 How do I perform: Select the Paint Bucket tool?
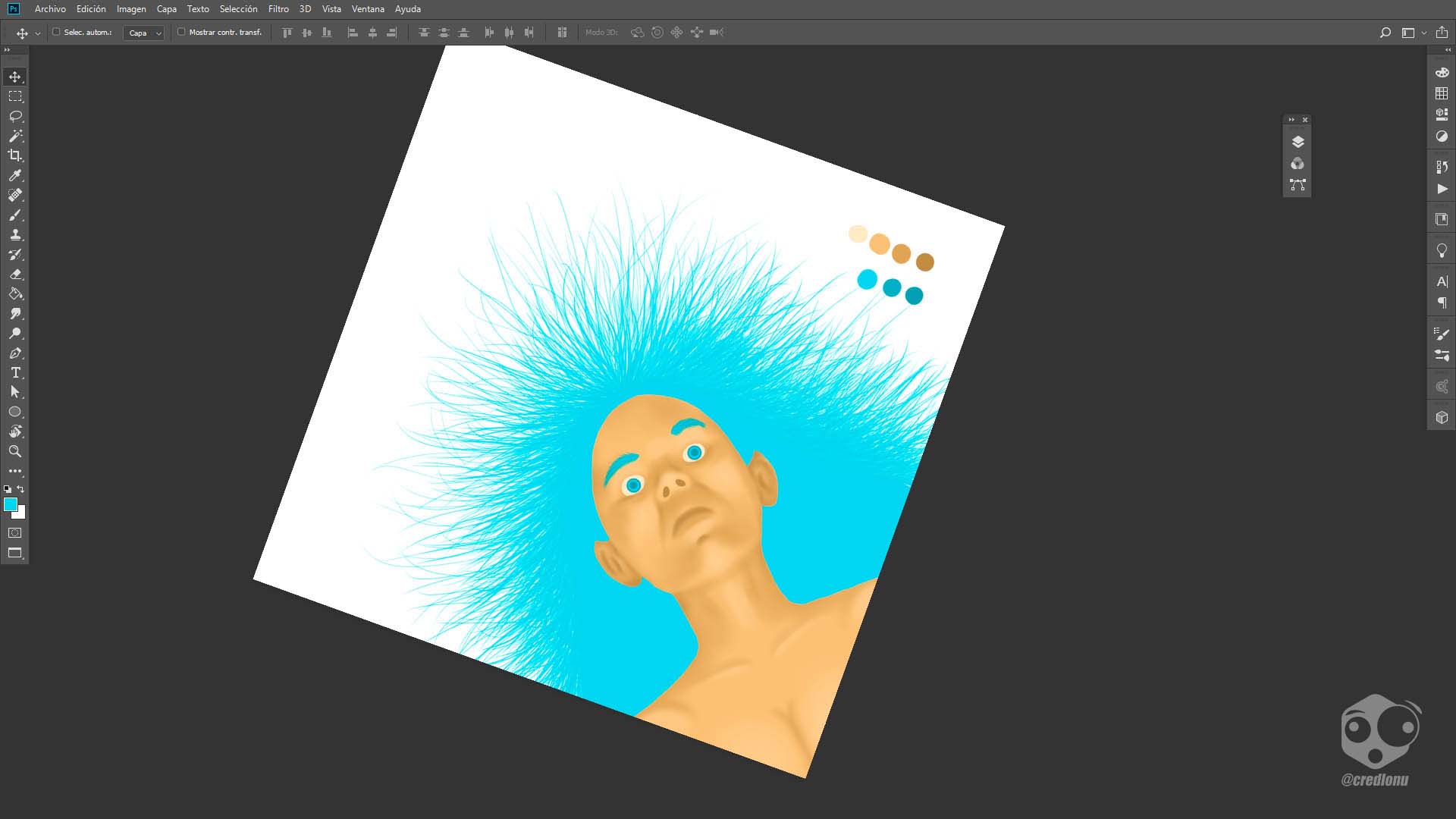[15, 294]
